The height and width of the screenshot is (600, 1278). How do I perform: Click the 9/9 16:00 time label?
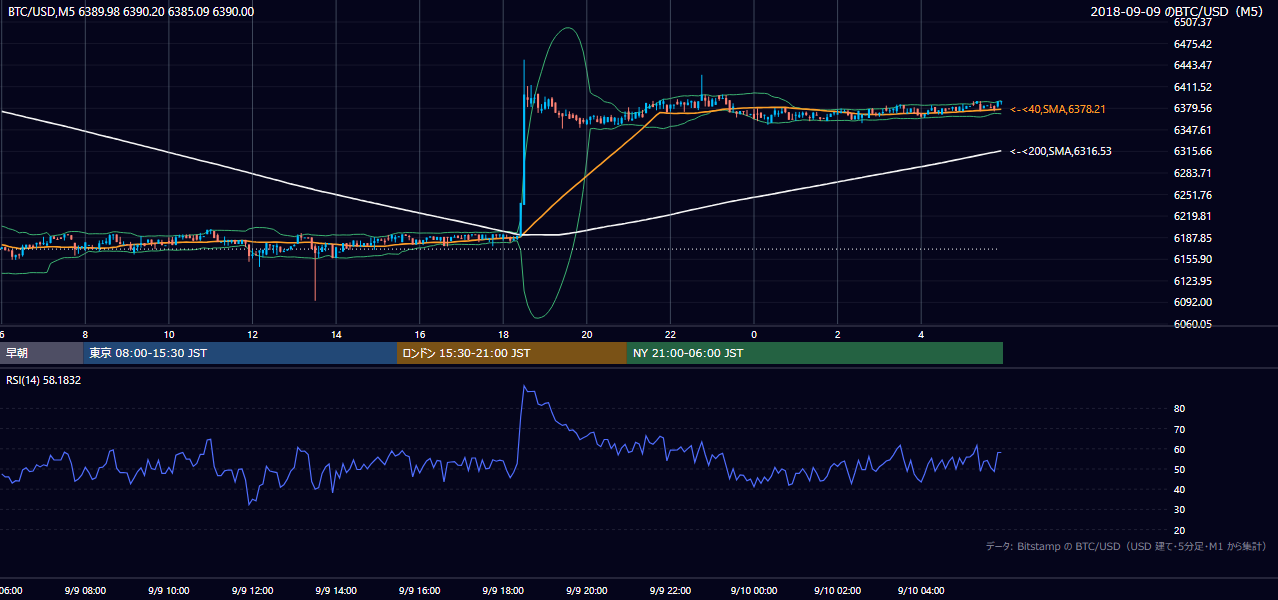pyautogui.click(x=420, y=590)
